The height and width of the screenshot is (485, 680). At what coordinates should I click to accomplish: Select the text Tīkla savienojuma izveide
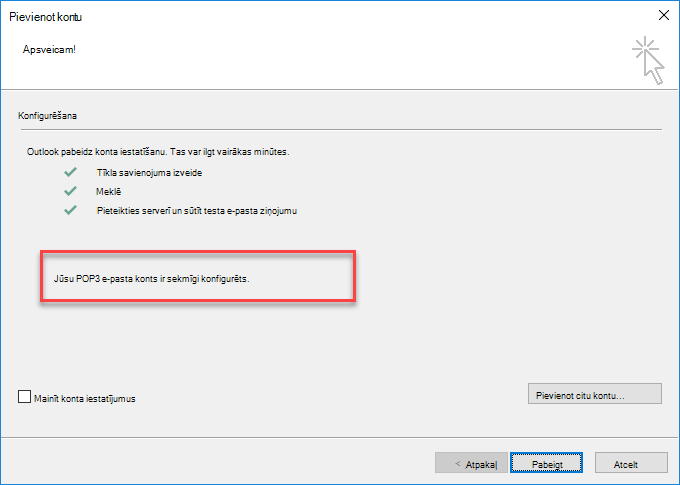[x=149, y=173]
